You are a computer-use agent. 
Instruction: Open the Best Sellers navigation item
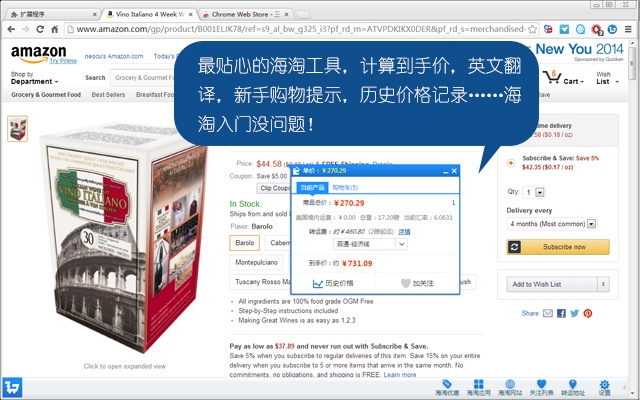click(x=108, y=94)
